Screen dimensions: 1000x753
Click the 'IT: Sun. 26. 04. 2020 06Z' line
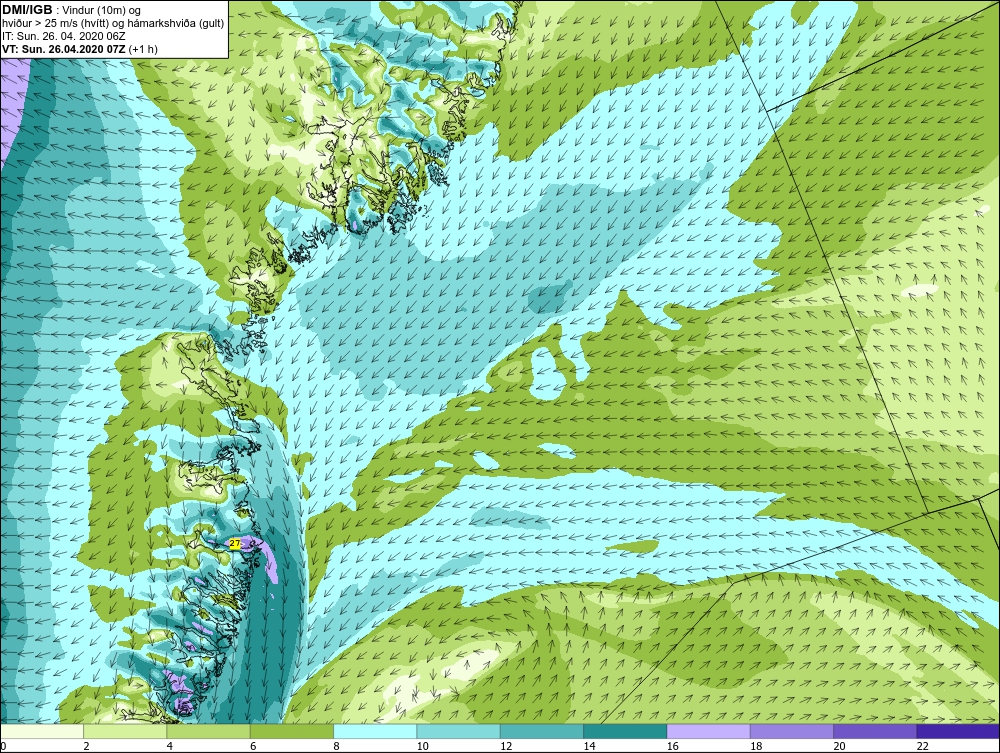tap(64, 36)
